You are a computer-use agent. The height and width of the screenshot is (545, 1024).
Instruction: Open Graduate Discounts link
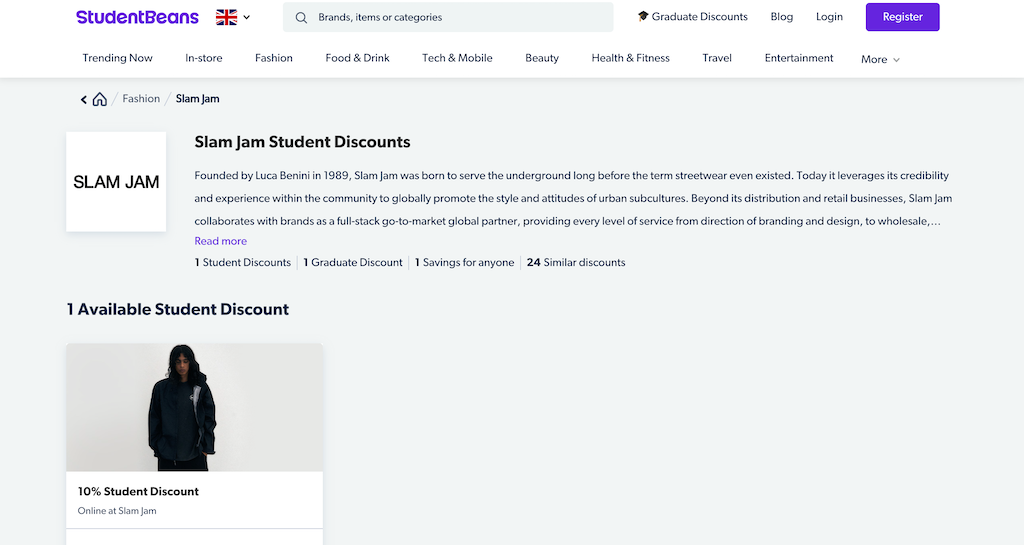pyautogui.click(x=693, y=17)
